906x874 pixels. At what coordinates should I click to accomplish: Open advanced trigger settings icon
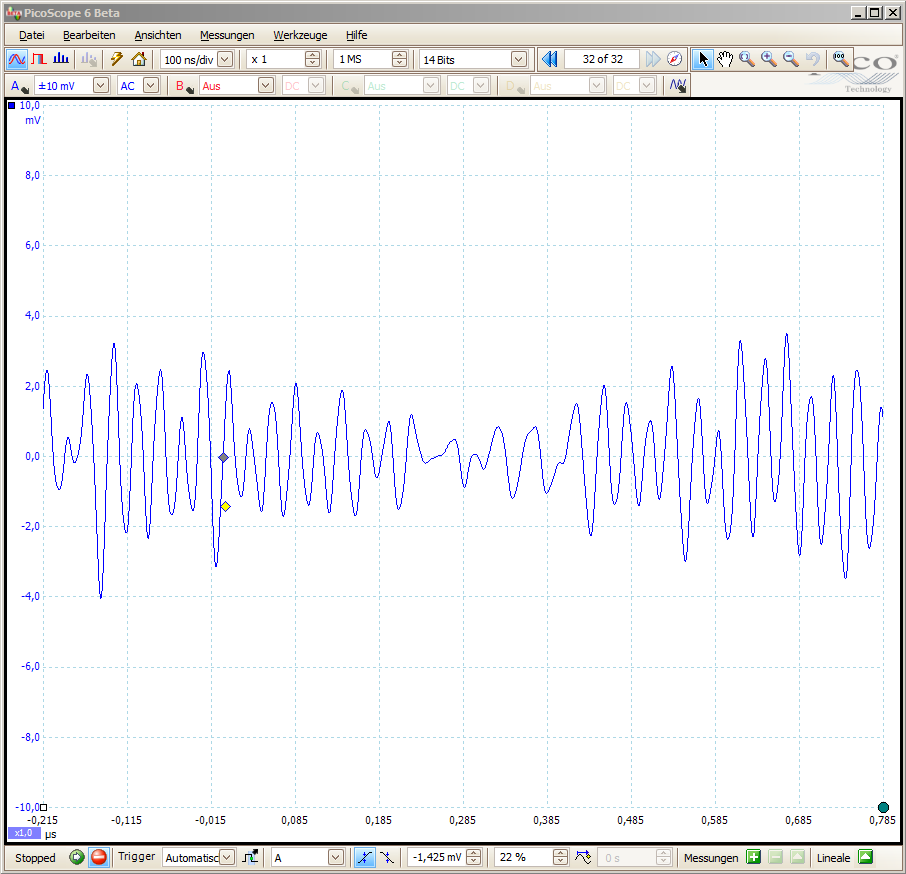pyautogui.click(x=250, y=857)
